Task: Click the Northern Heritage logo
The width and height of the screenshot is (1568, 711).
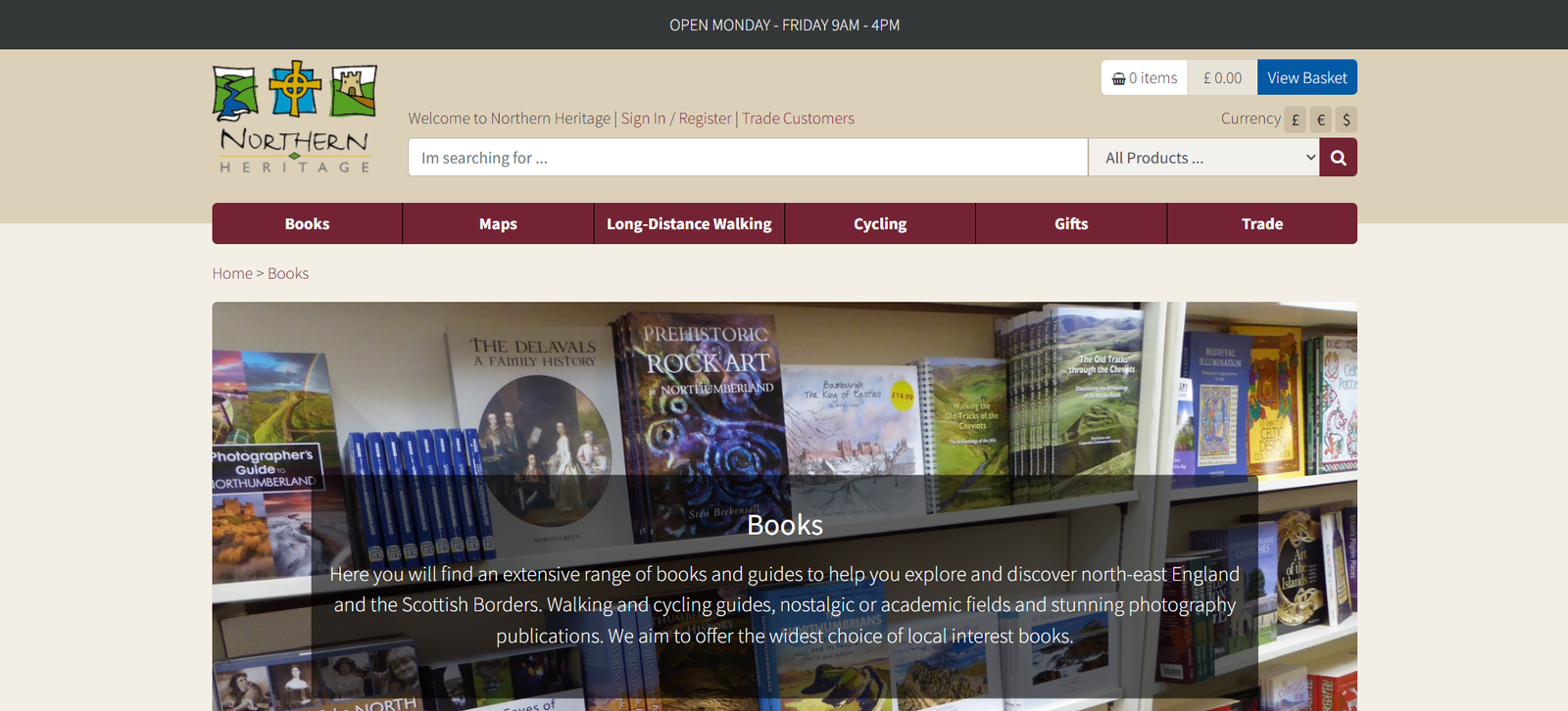Action: (294, 118)
